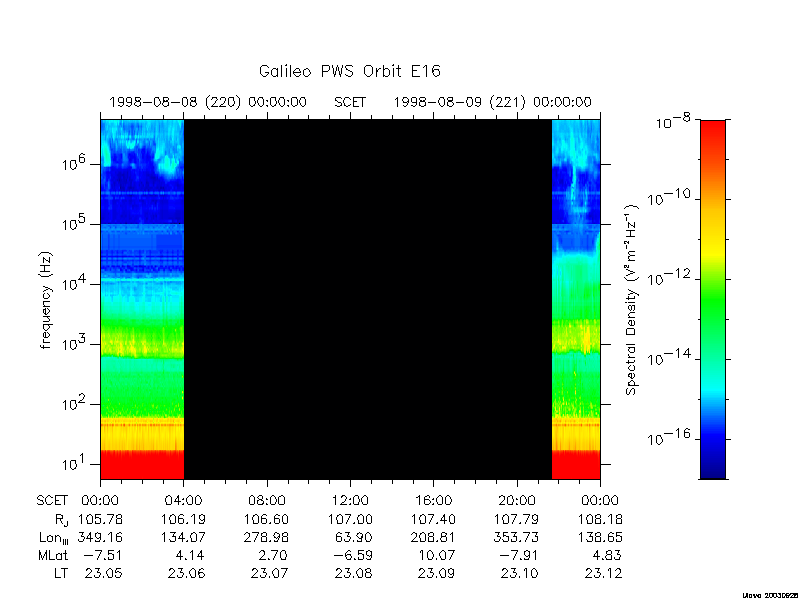Click the SCET time value 20:00
800x600 pixels.
click(517, 501)
